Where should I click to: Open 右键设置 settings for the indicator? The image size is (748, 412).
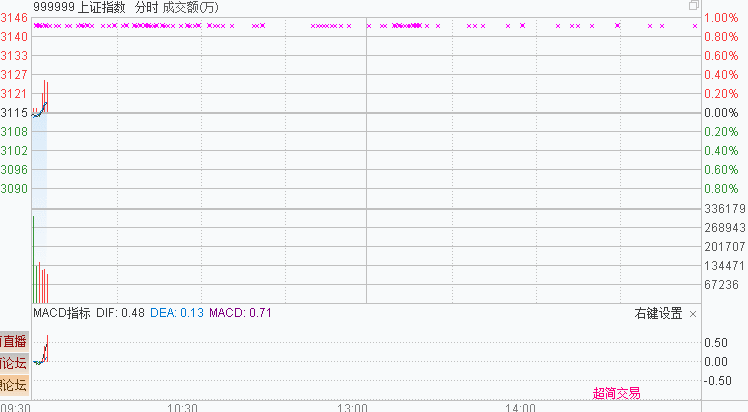coord(658,314)
